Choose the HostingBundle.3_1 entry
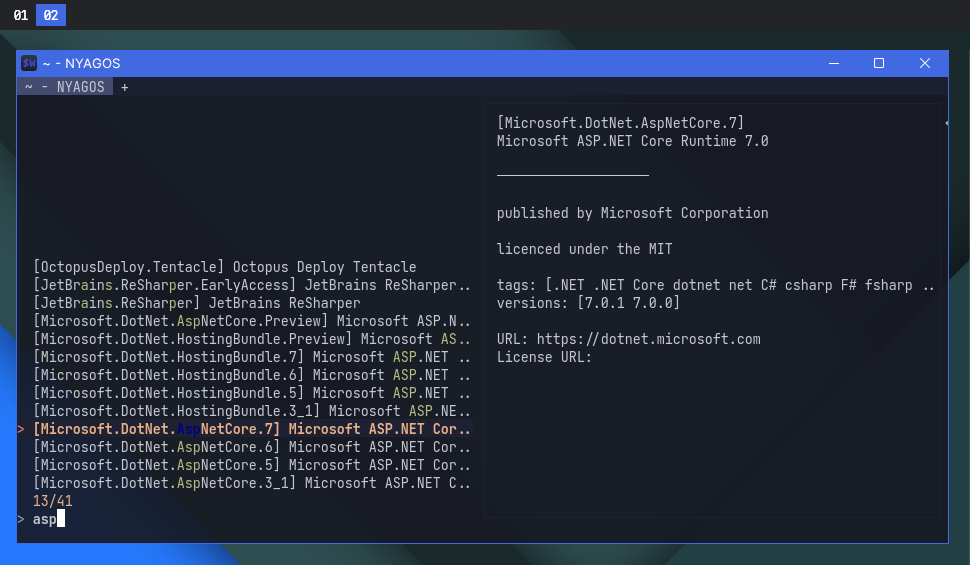The height and width of the screenshot is (565, 970). pos(250,411)
